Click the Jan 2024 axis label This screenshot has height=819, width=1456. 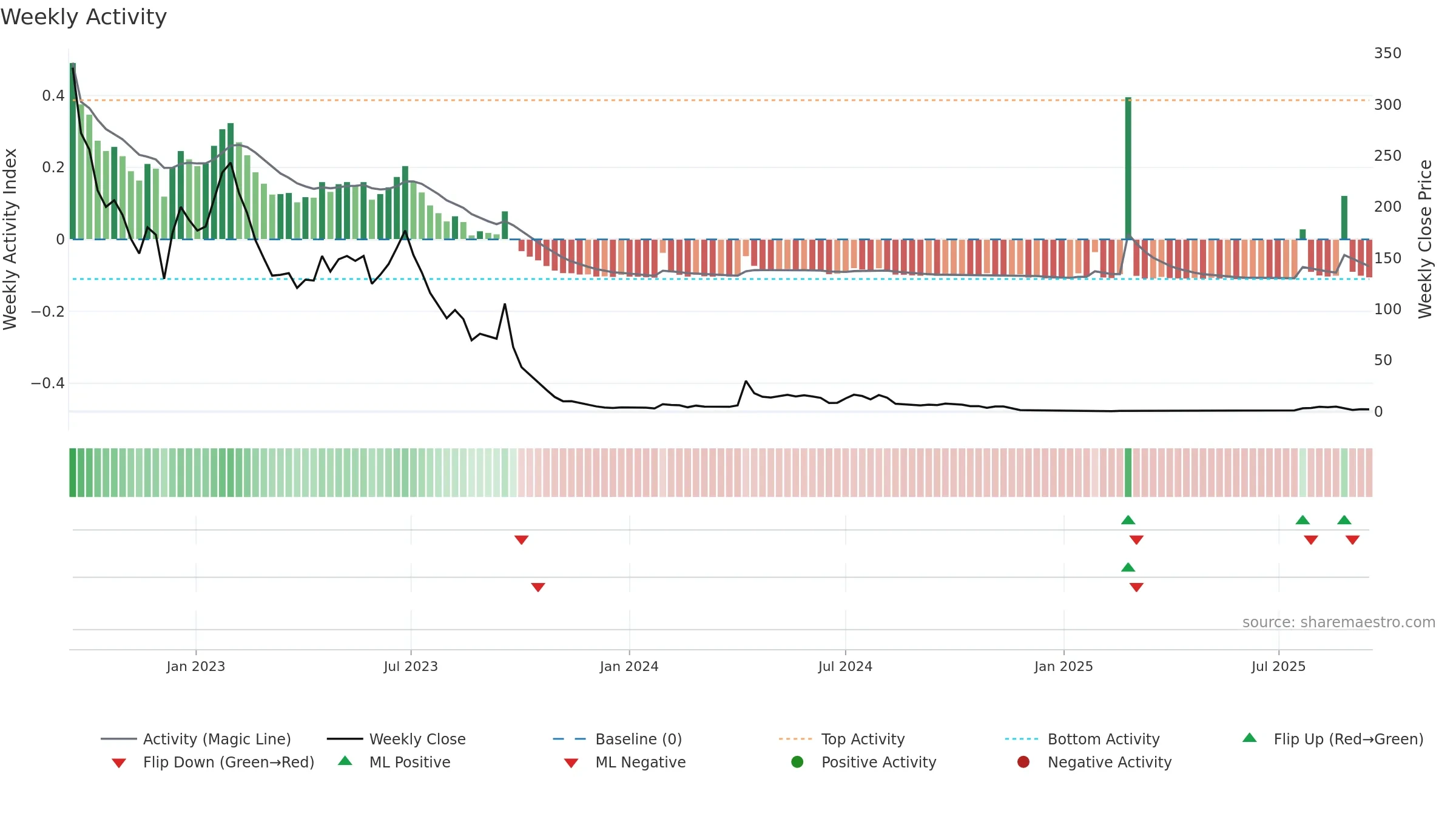pos(629,667)
